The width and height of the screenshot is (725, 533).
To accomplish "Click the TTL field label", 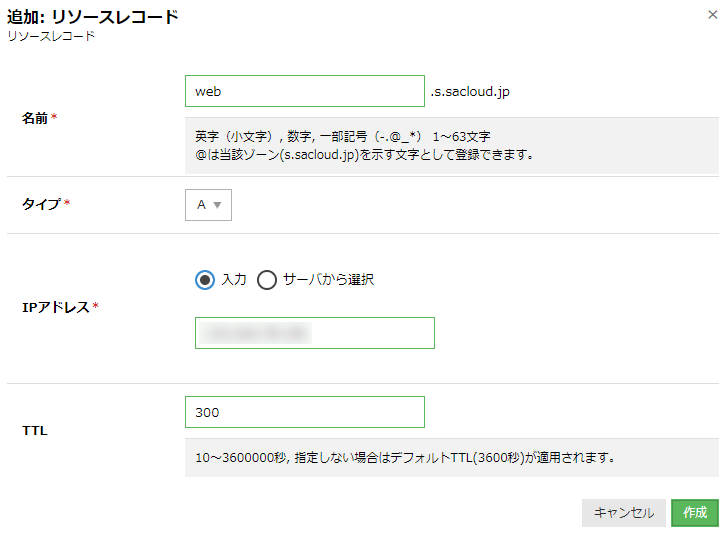I will point(35,430).
